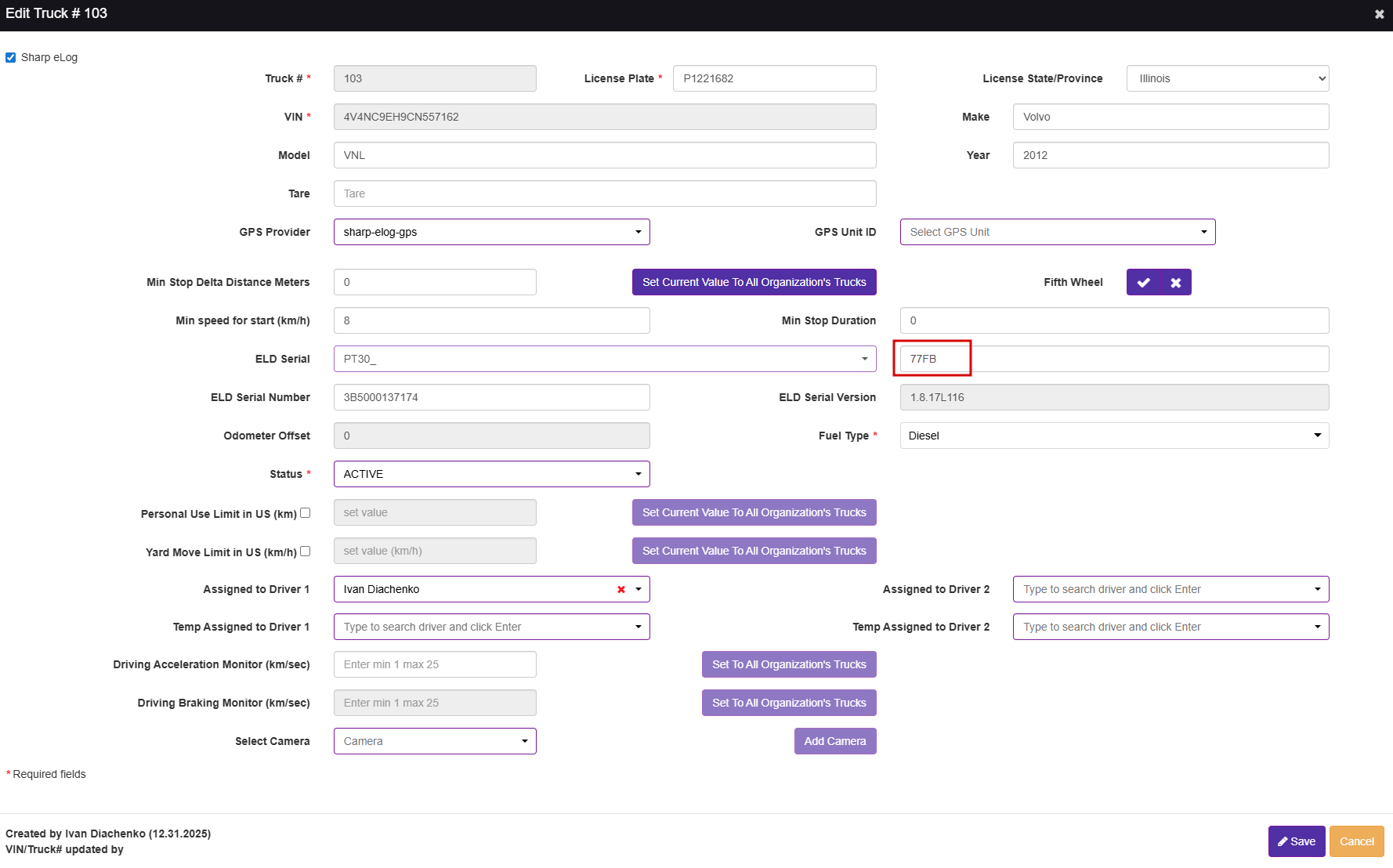This screenshot has width=1393, height=868.
Task: Click the Tare input field
Action: (x=604, y=194)
